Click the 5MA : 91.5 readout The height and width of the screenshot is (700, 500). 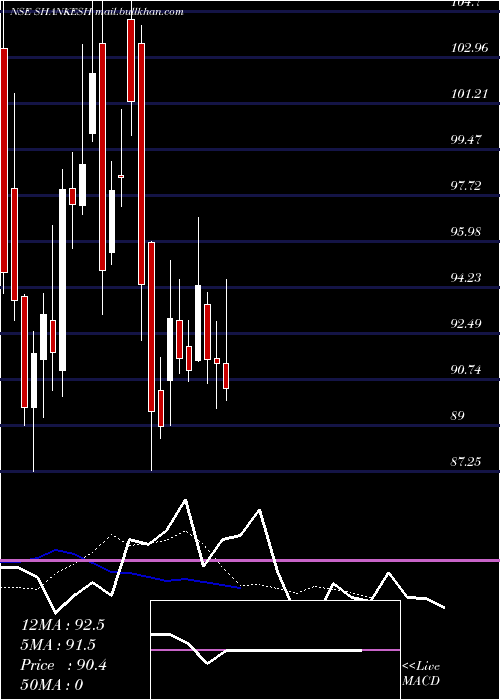(58, 645)
